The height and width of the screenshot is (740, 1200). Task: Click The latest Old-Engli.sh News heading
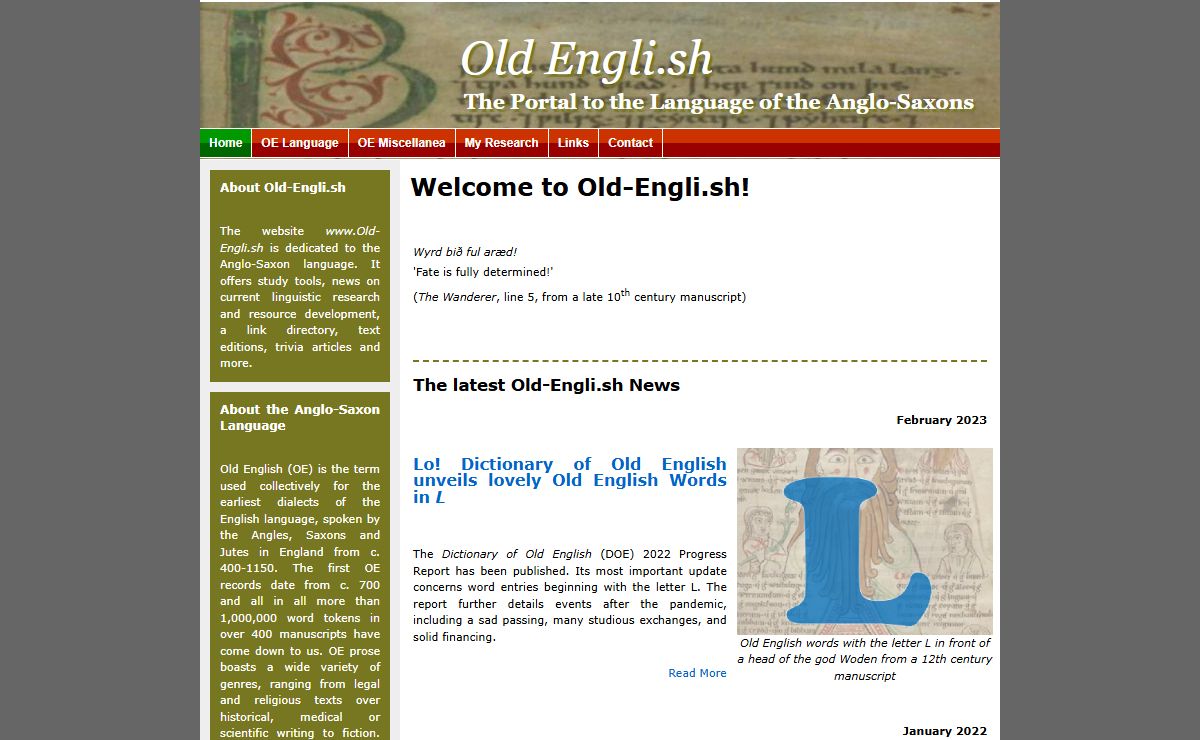(546, 385)
